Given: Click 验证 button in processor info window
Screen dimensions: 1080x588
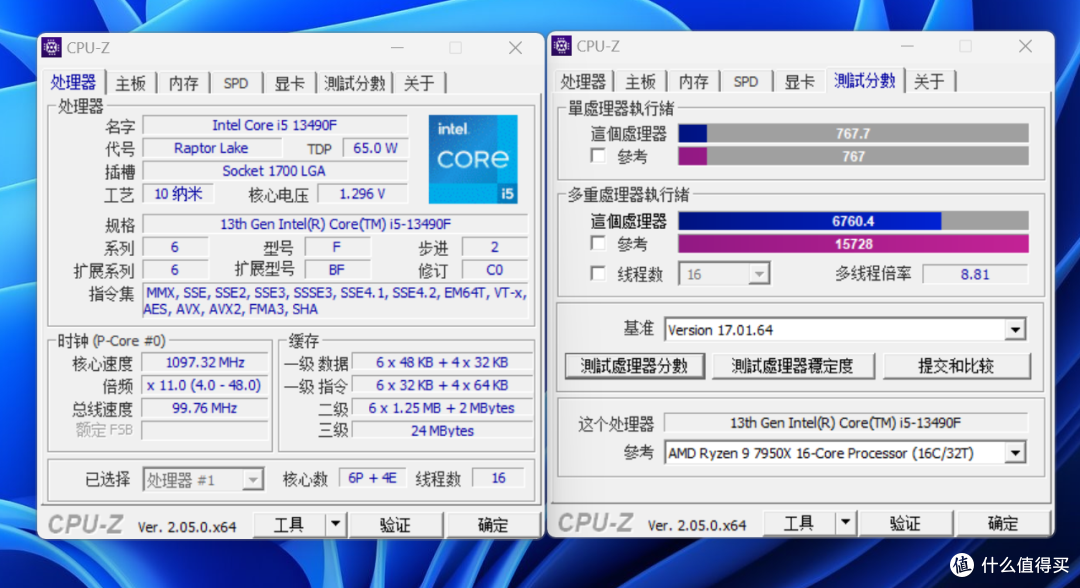Looking at the screenshot, I should (395, 525).
